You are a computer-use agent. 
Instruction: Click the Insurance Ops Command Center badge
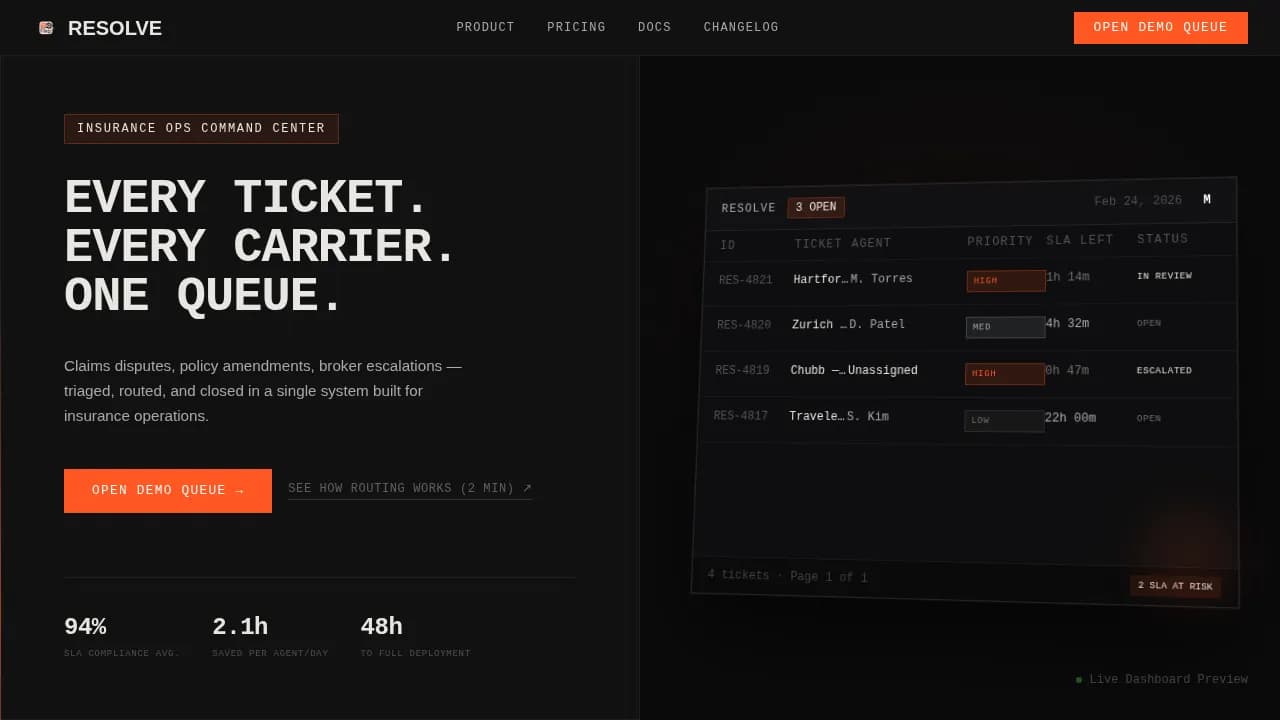pos(201,129)
